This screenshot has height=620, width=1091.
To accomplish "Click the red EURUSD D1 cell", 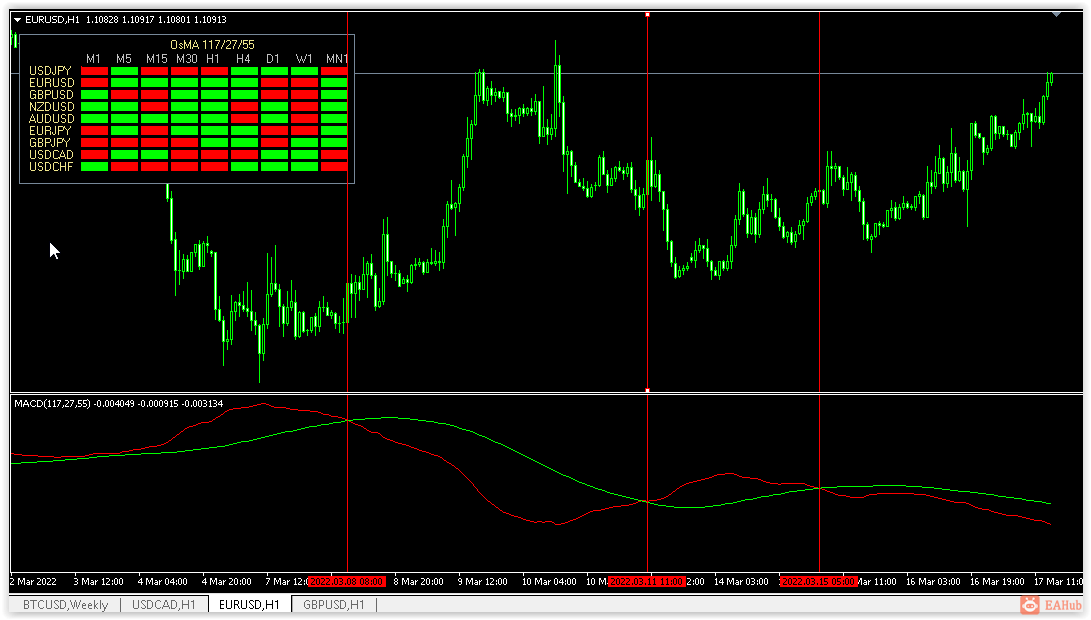I will (274, 83).
